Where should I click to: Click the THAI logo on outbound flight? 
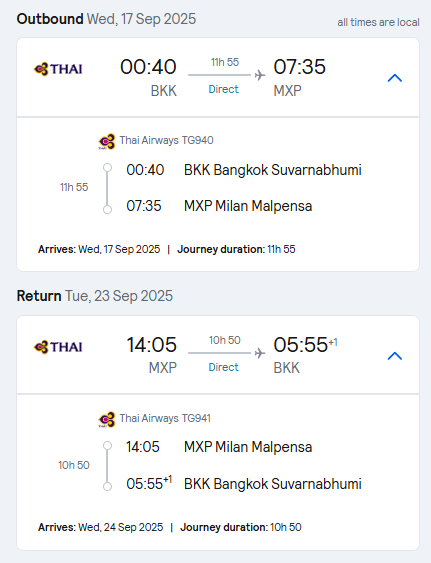click(58, 69)
